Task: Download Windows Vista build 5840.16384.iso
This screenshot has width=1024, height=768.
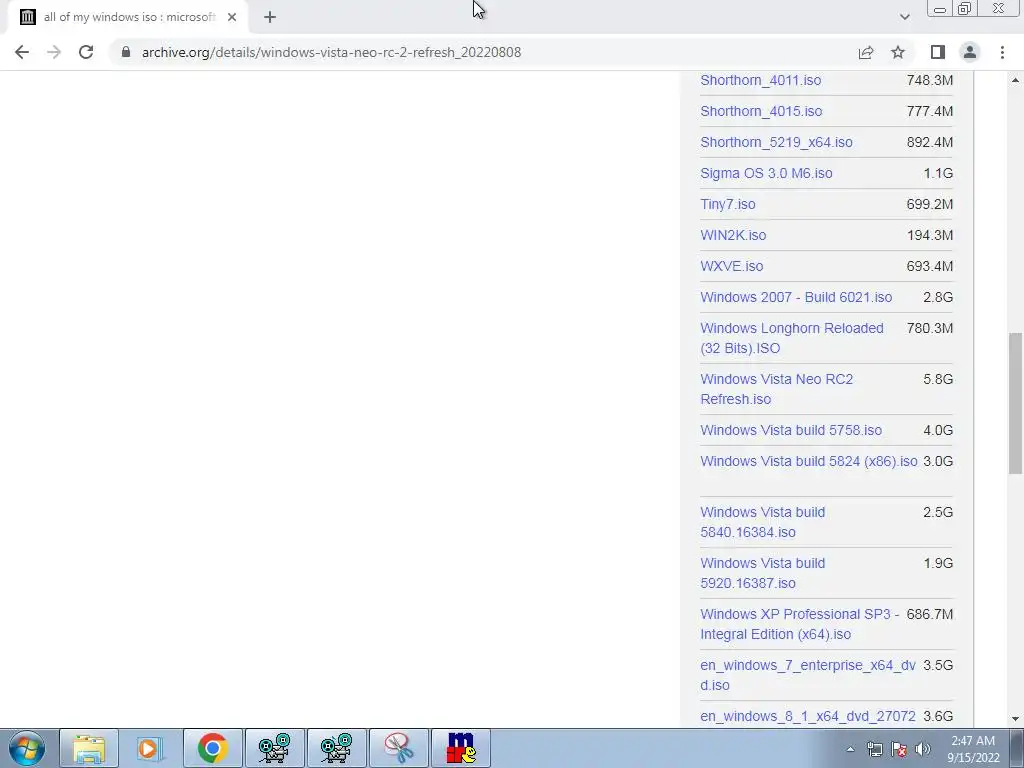Action: pyautogui.click(x=762, y=522)
